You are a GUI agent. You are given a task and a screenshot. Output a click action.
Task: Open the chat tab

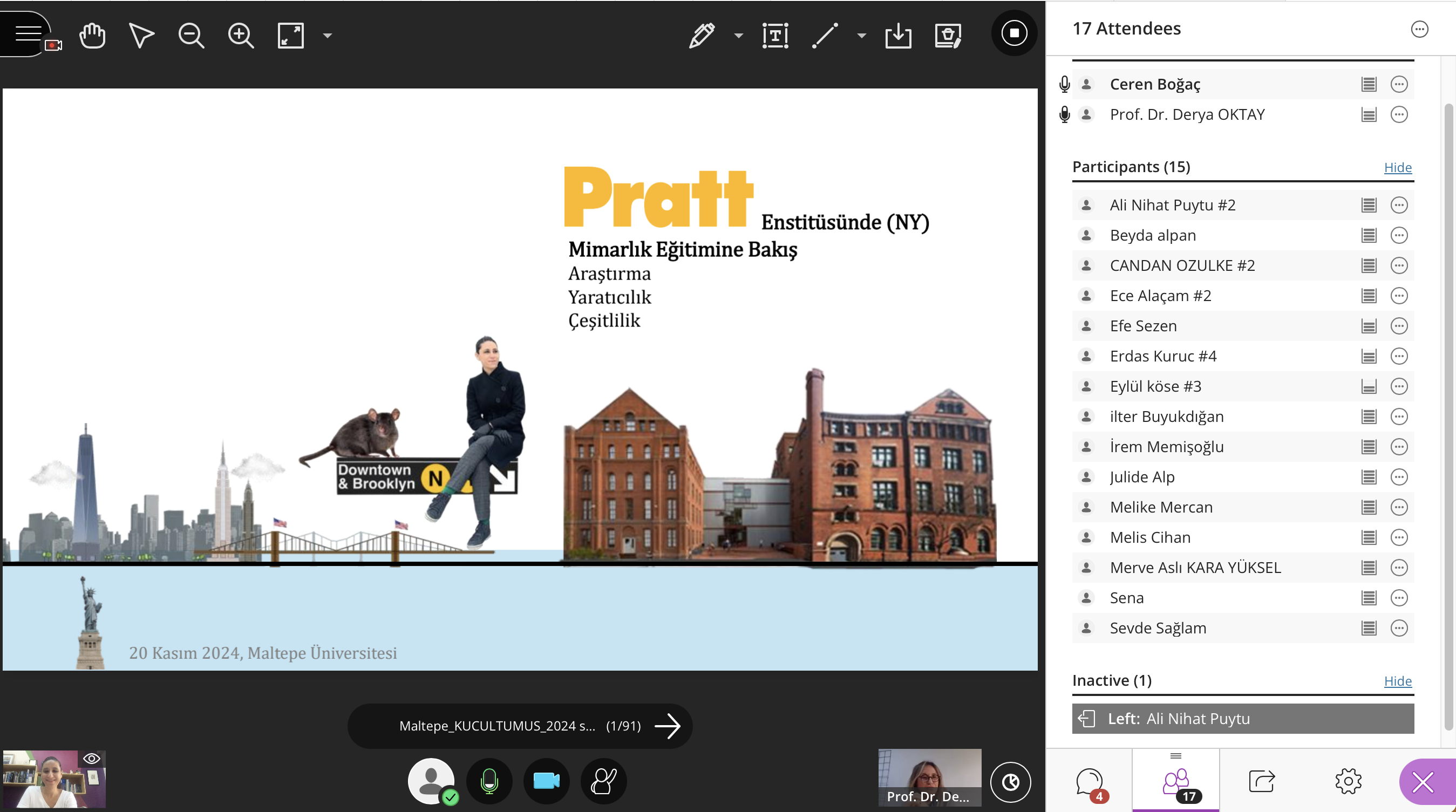click(x=1089, y=782)
